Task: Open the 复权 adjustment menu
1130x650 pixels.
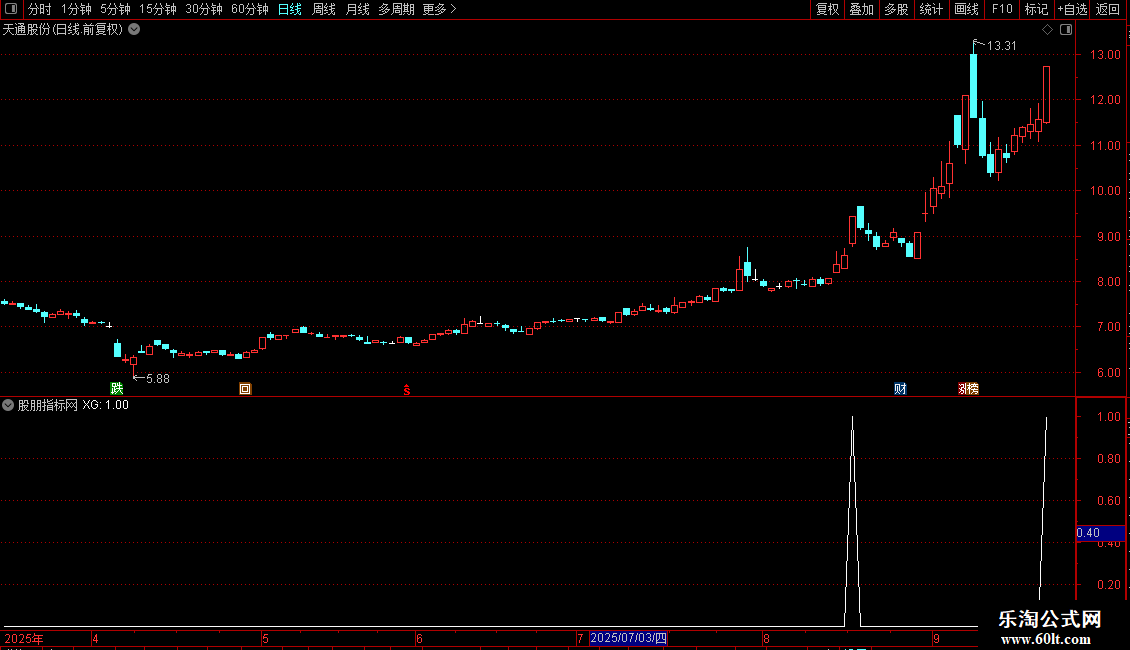Action: click(x=827, y=9)
